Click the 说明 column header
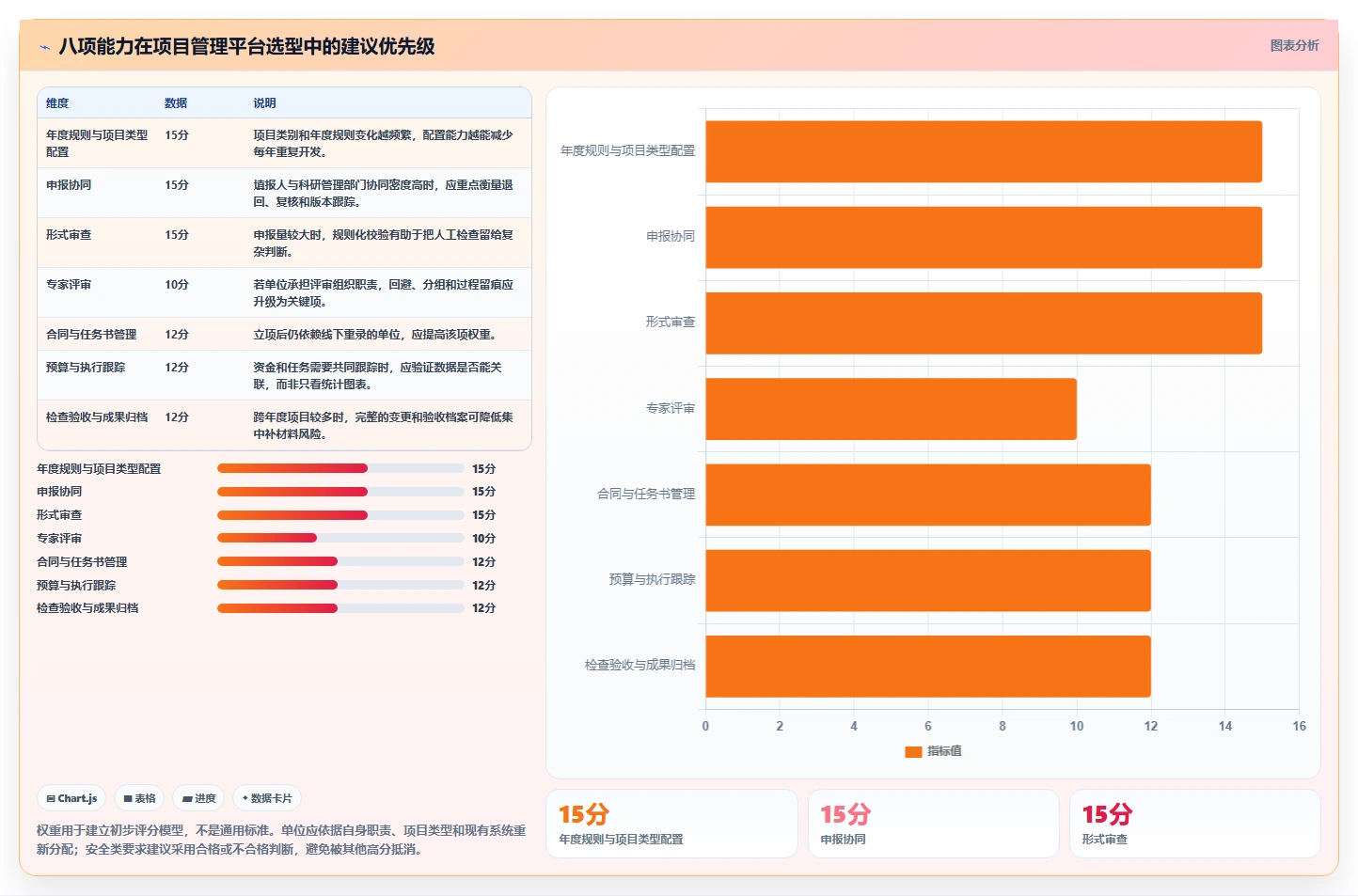The image size is (1358, 896). click(264, 103)
